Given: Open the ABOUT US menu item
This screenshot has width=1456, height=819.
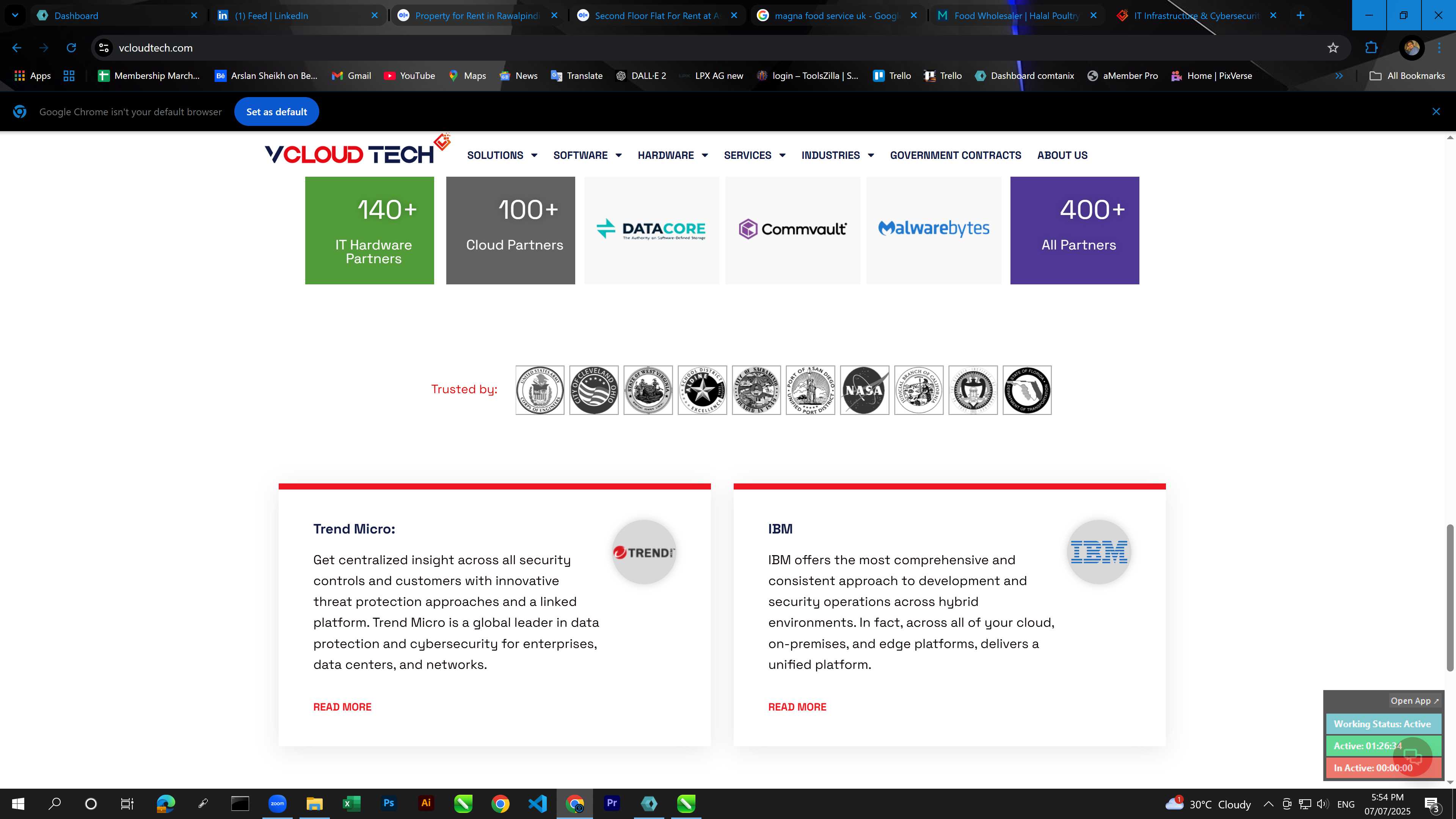Looking at the screenshot, I should coord(1062,155).
